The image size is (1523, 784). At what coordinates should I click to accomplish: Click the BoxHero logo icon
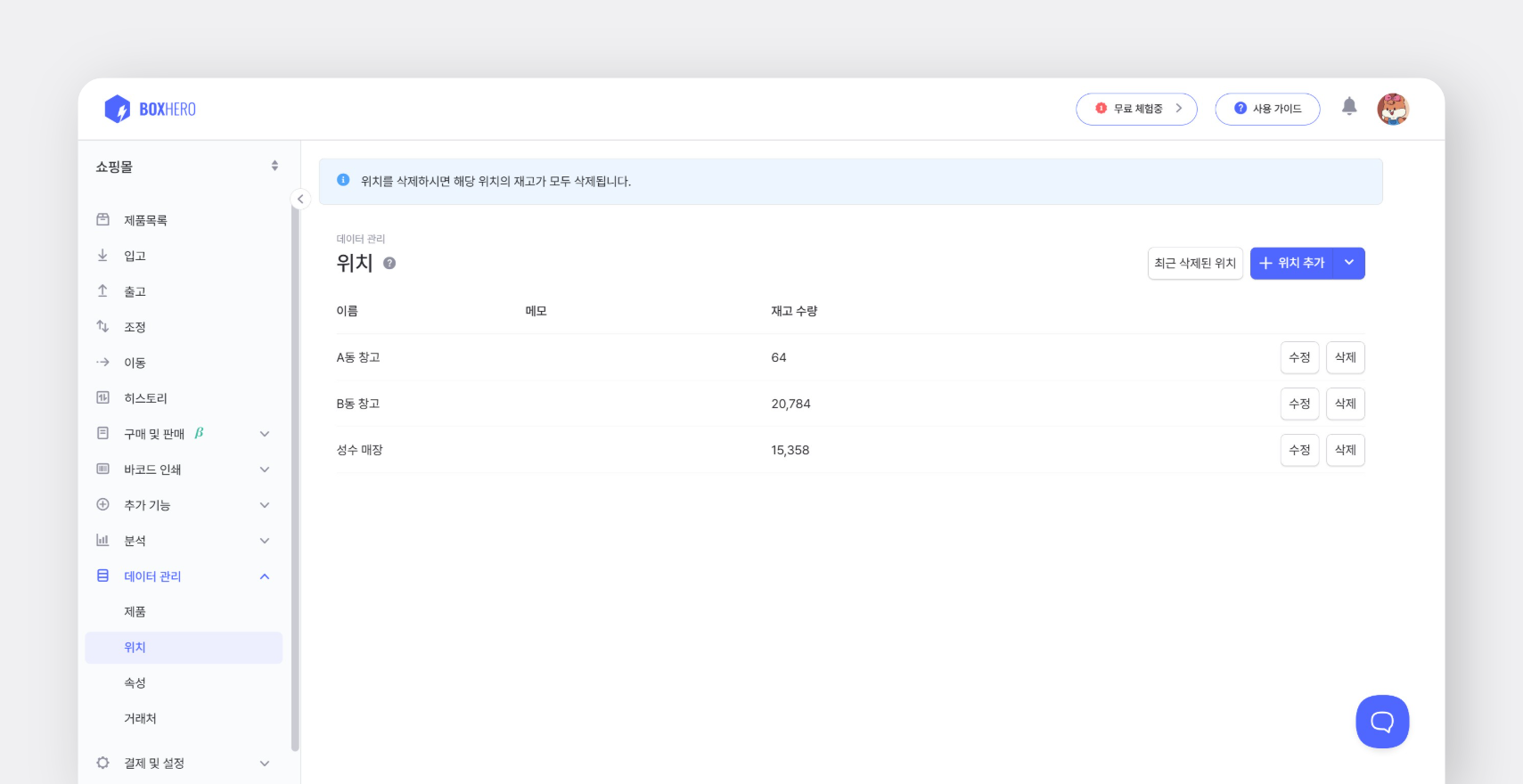point(117,109)
